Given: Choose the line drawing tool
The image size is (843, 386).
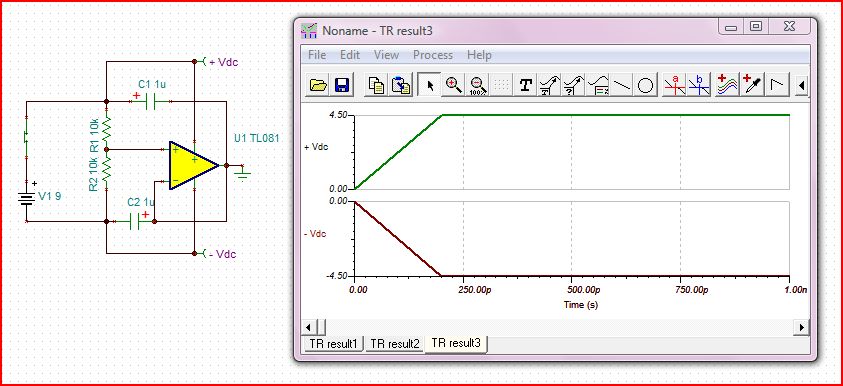Looking at the screenshot, I should (622, 85).
